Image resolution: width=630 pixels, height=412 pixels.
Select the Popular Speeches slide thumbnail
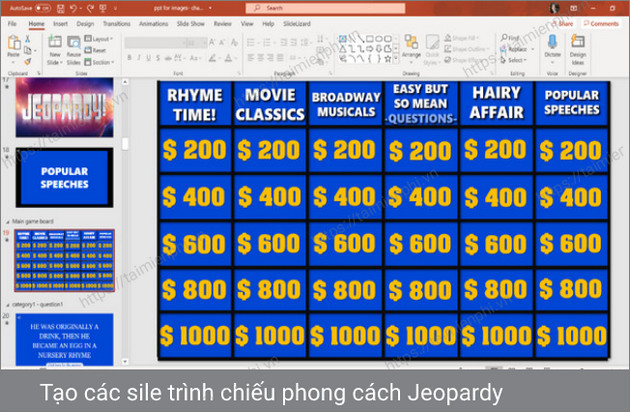pyautogui.click(x=64, y=177)
